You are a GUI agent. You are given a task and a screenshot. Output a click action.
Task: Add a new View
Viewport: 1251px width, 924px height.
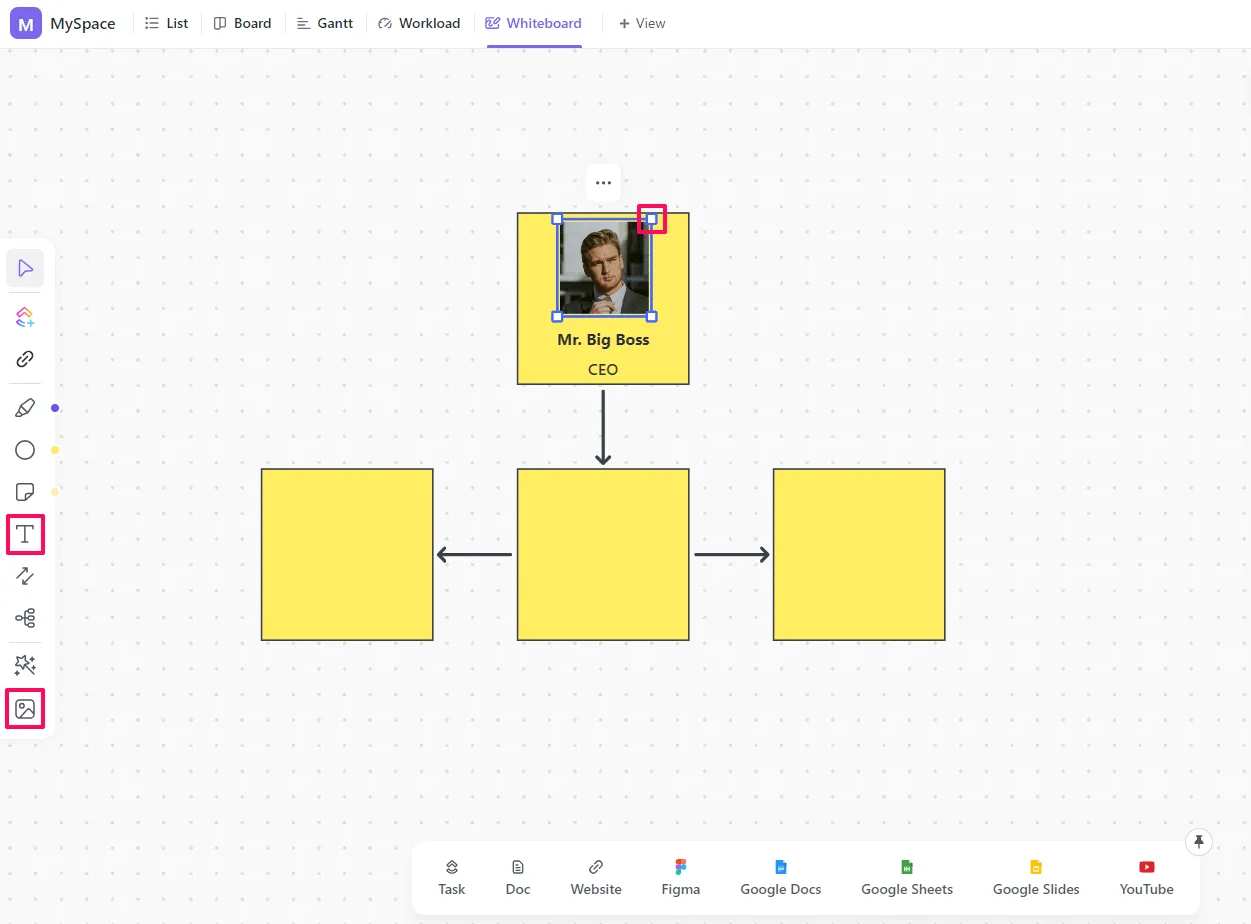point(642,23)
